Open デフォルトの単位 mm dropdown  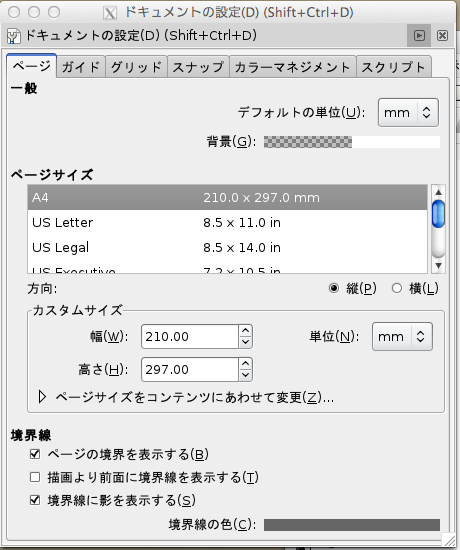coord(408,113)
